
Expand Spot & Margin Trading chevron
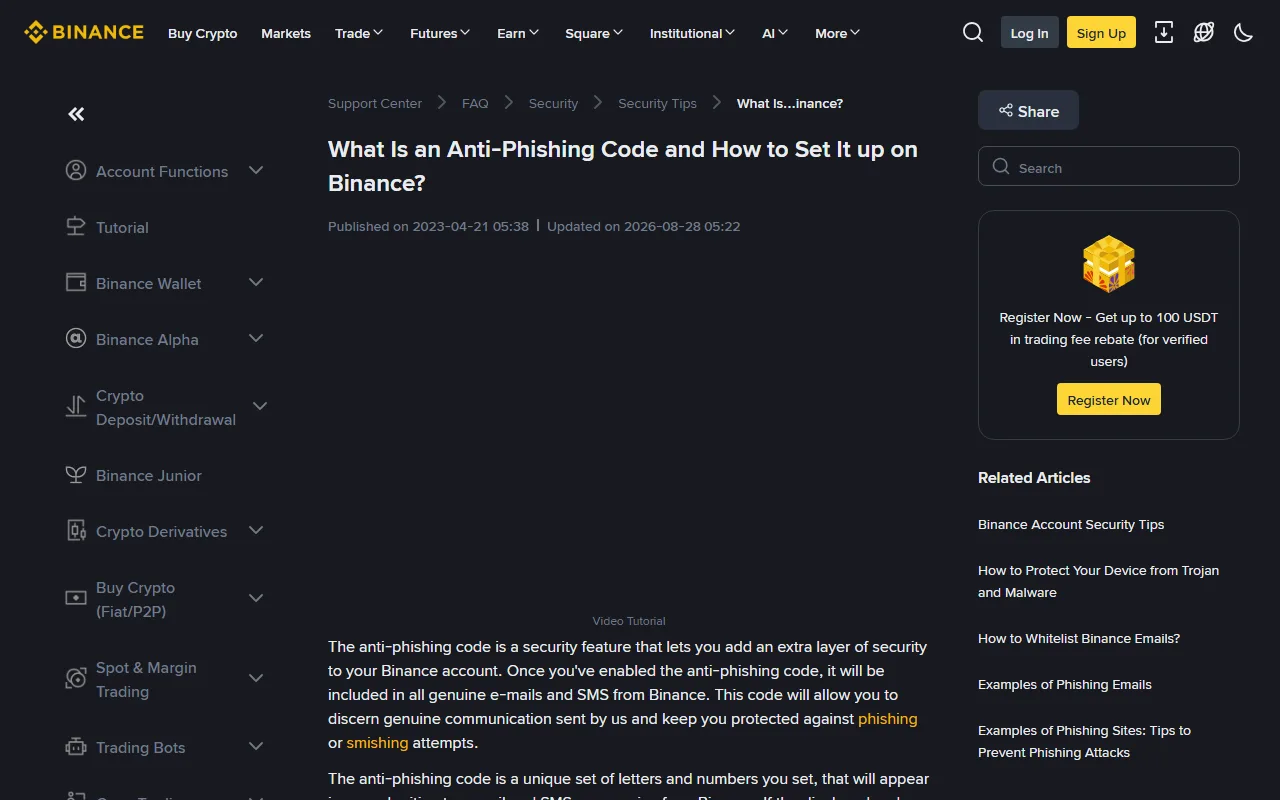256,679
